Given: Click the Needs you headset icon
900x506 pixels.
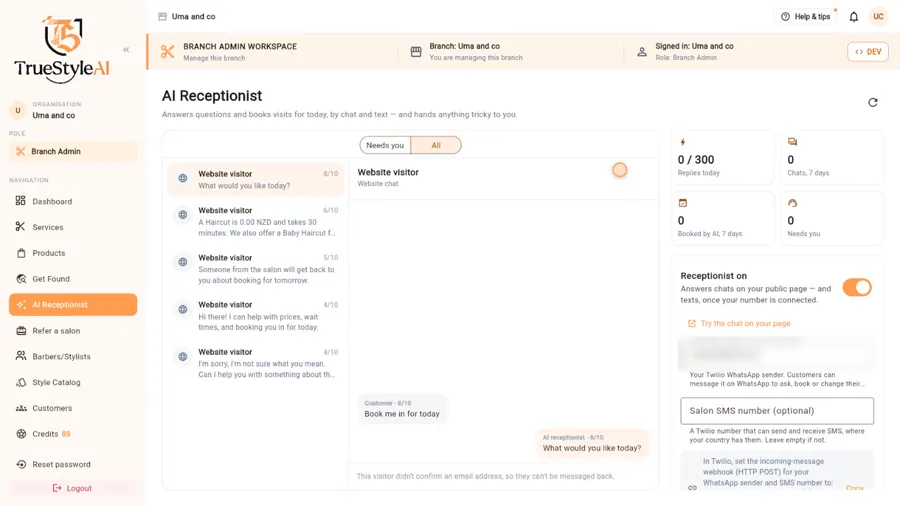Looking at the screenshot, I should click(793, 203).
